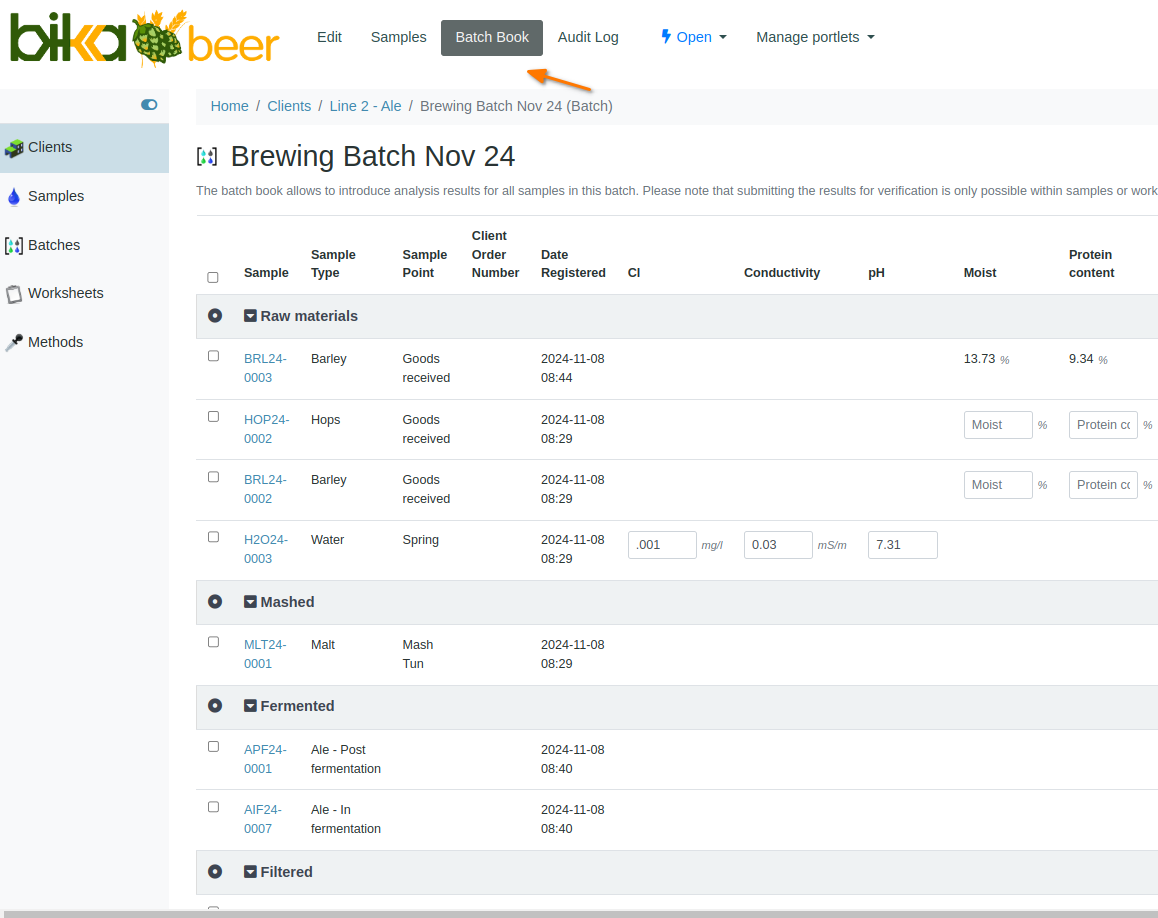The image size is (1158, 918).
Task: Check the select-all checkbox in the table header
Action: pos(213,277)
